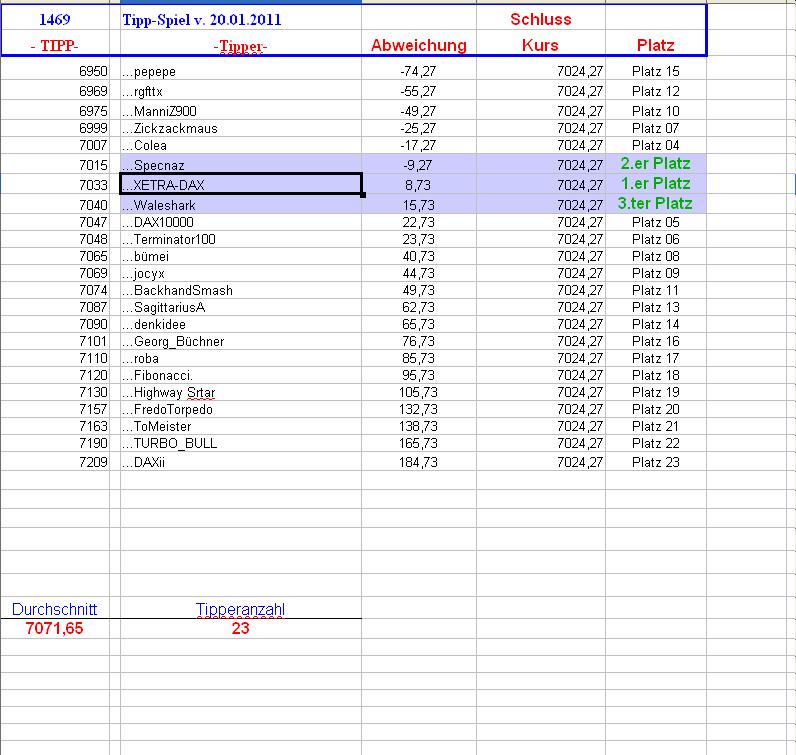
Task: Select the green '2.er Platz' cell
Action: [655, 163]
